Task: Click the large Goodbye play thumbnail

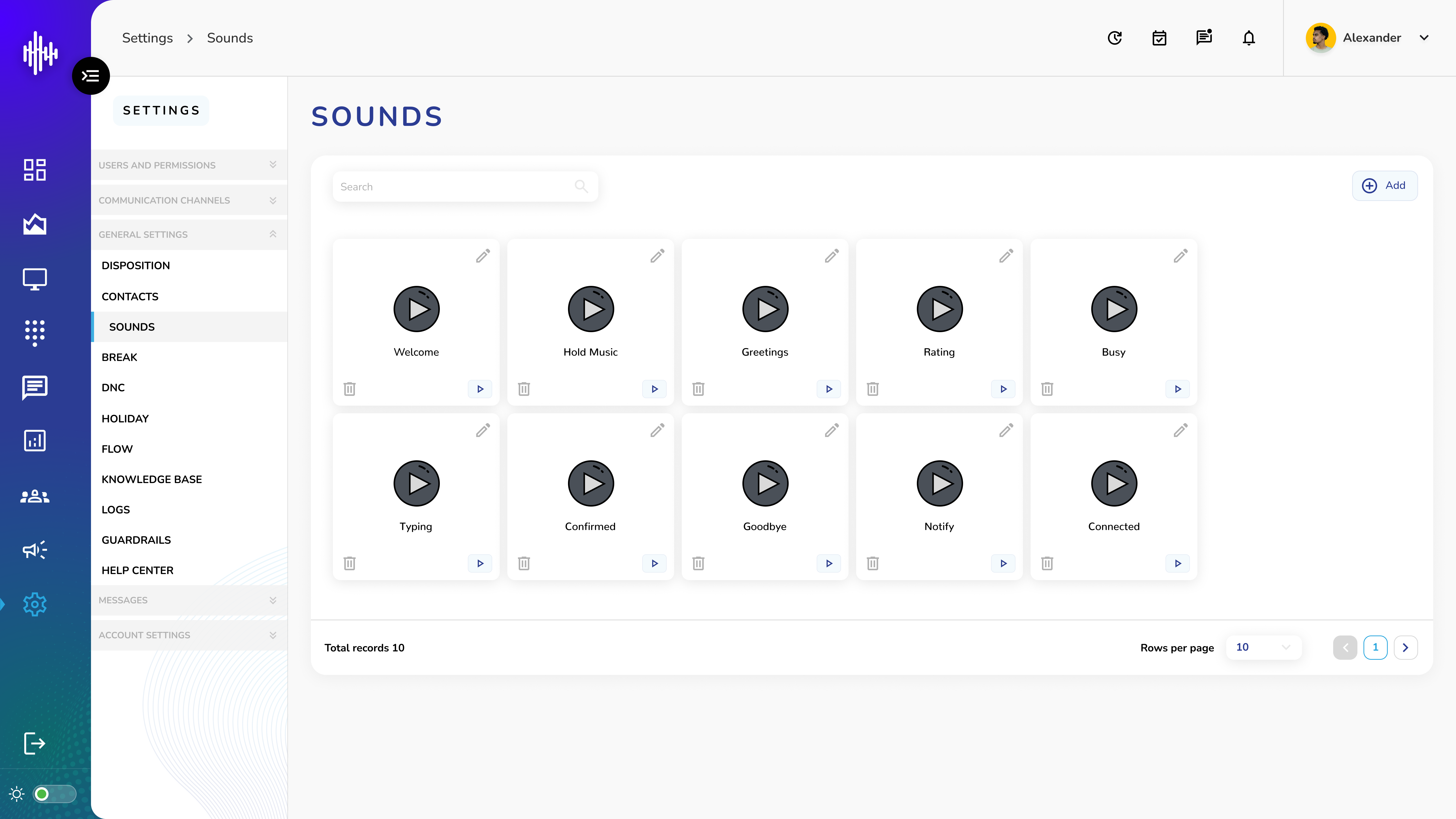Action: tap(765, 484)
